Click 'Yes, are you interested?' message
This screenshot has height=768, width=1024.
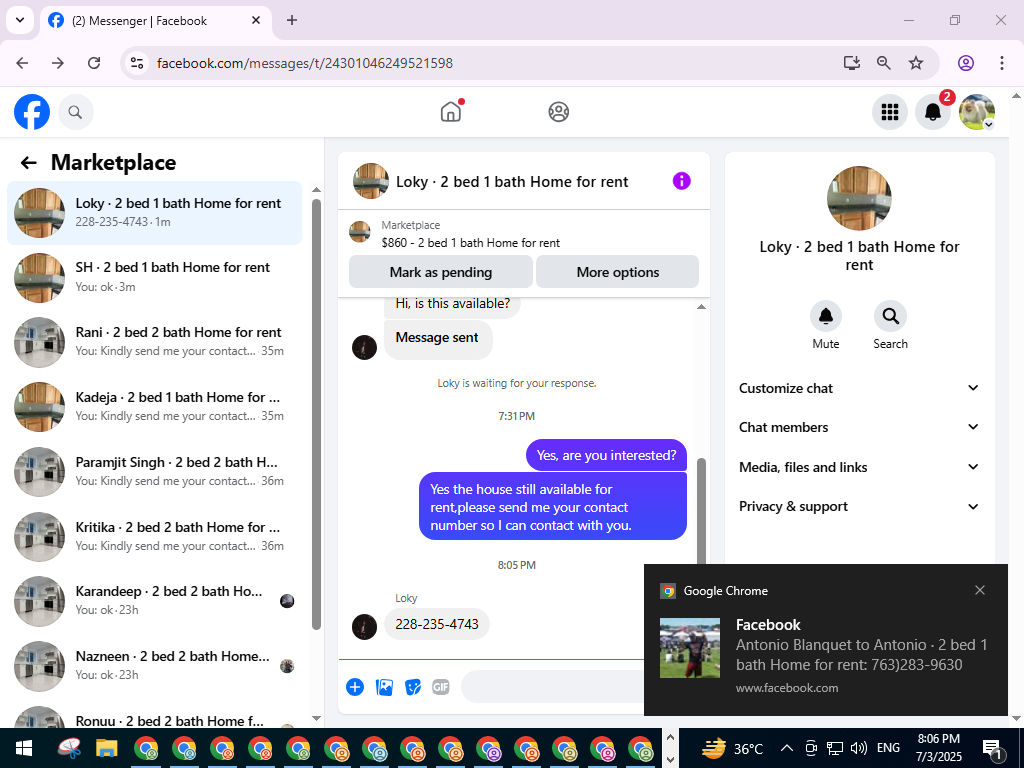[607, 455]
